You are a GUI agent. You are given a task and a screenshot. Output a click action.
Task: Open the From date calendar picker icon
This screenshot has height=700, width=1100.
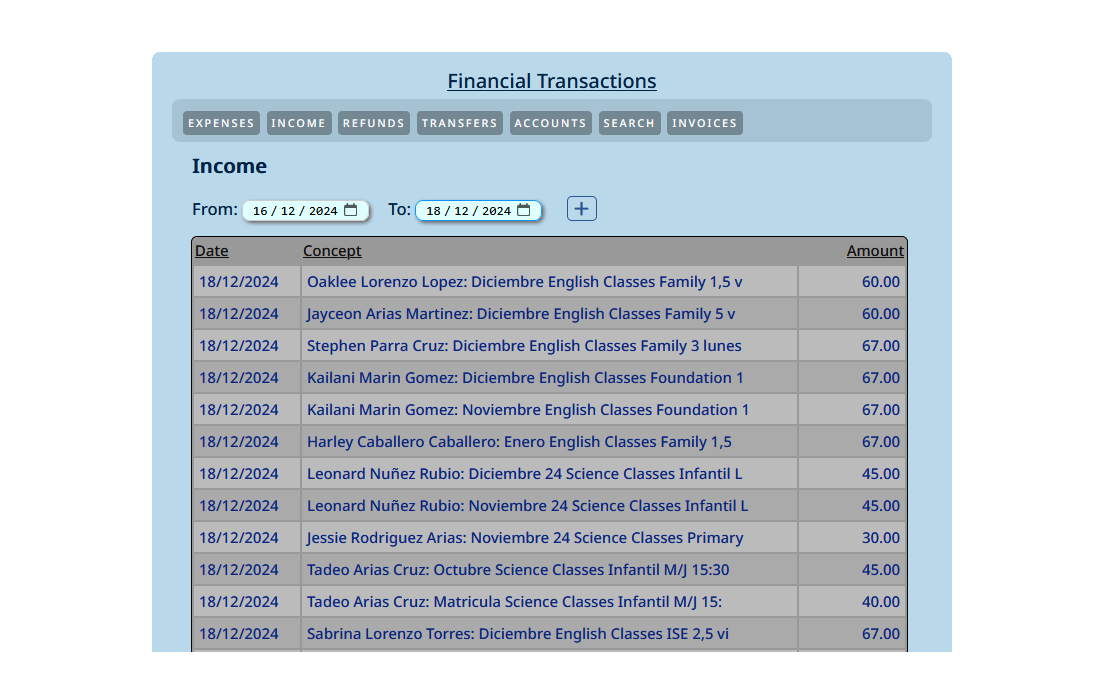click(x=351, y=210)
